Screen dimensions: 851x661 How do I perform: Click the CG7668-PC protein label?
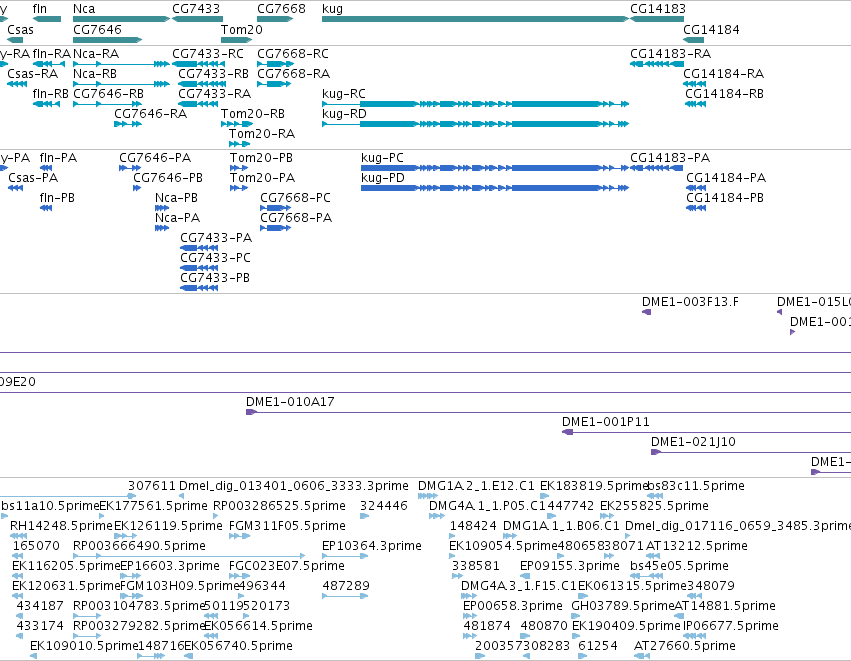[295, 198]
